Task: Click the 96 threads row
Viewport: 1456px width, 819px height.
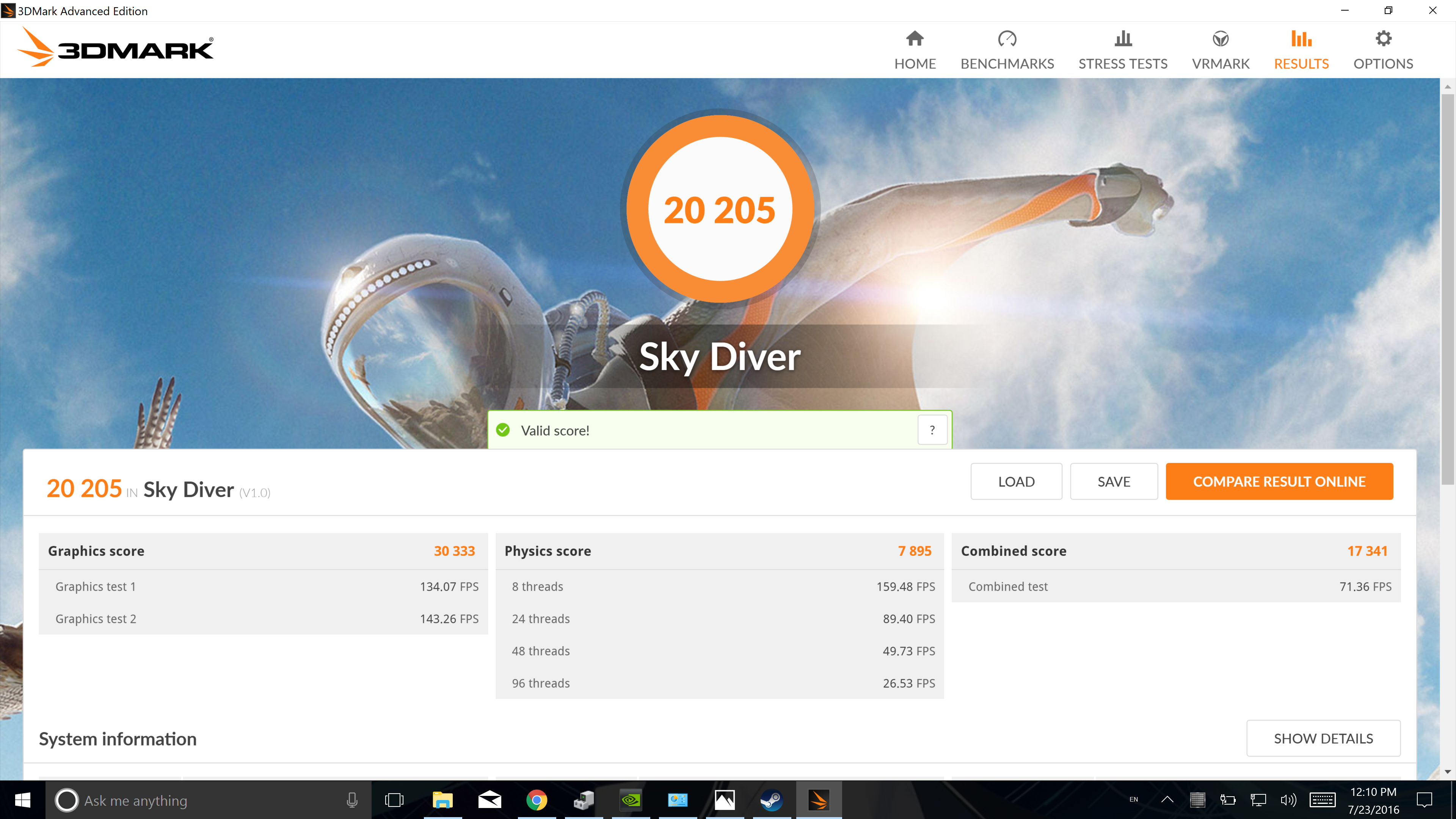Action: coord(720,683)
